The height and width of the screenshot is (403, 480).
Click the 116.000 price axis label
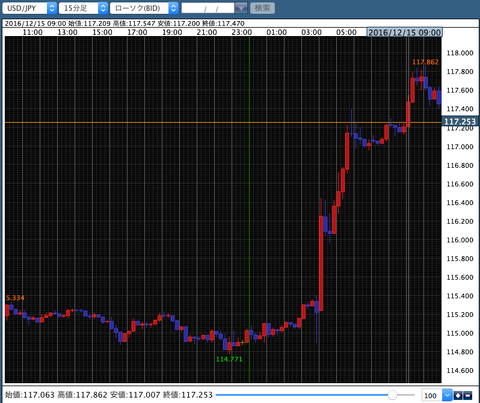pos(460,240)
